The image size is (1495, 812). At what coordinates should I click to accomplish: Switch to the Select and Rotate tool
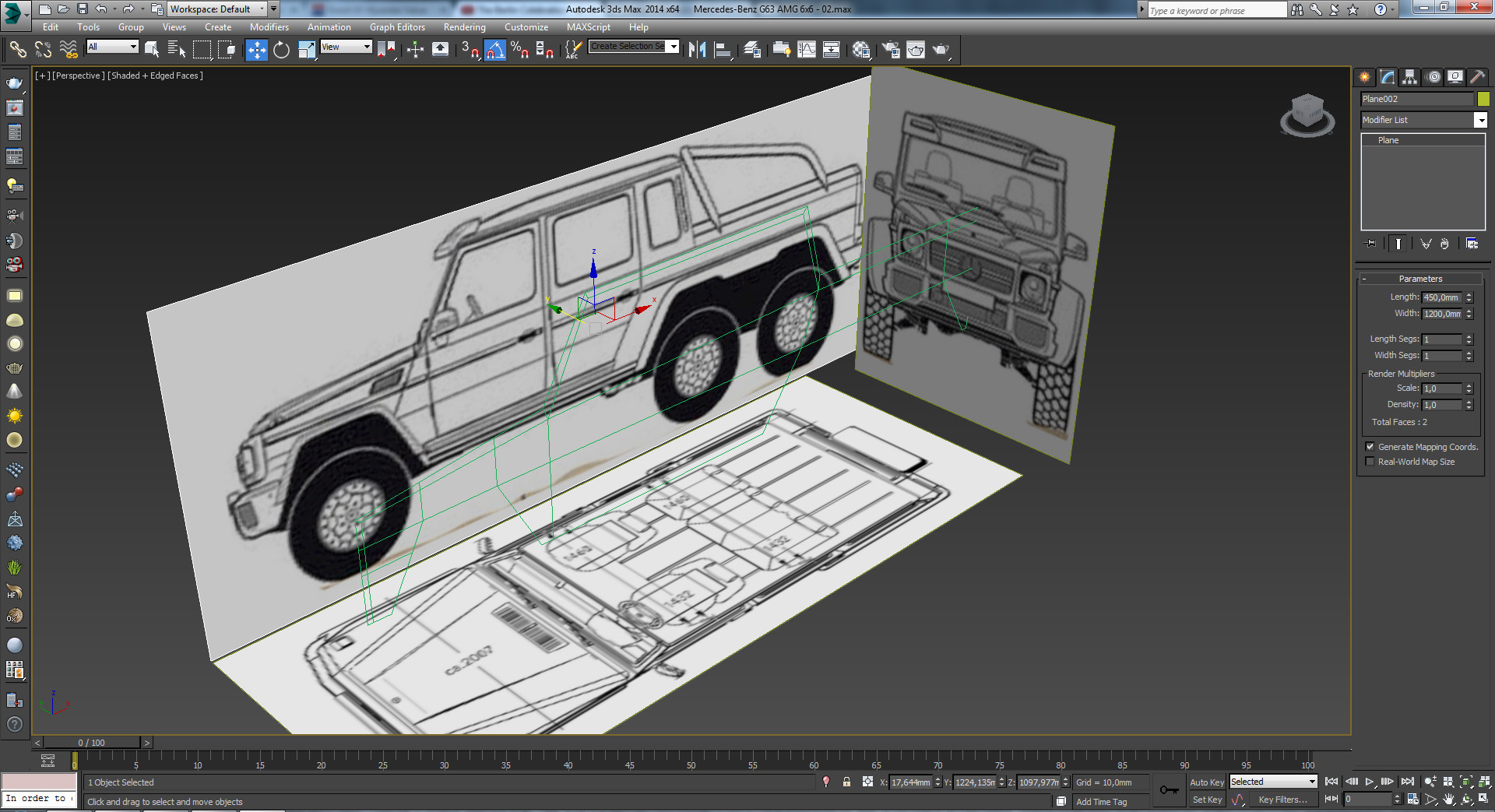[281, 50]
